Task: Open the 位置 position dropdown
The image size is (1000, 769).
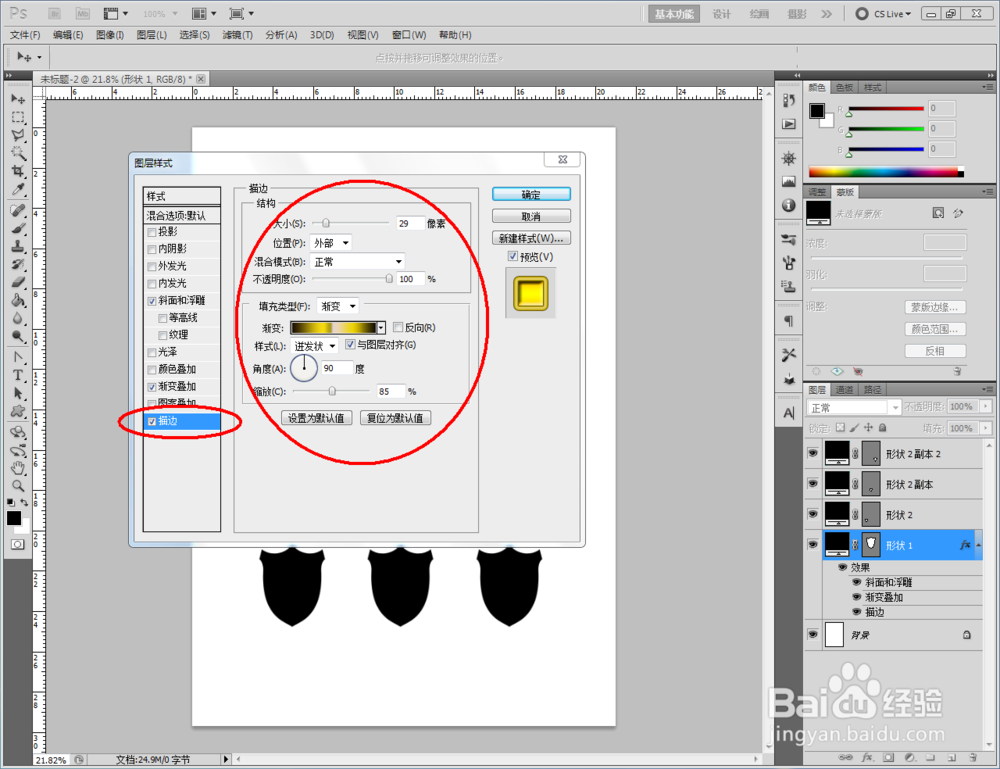Action: click(331, 243)
